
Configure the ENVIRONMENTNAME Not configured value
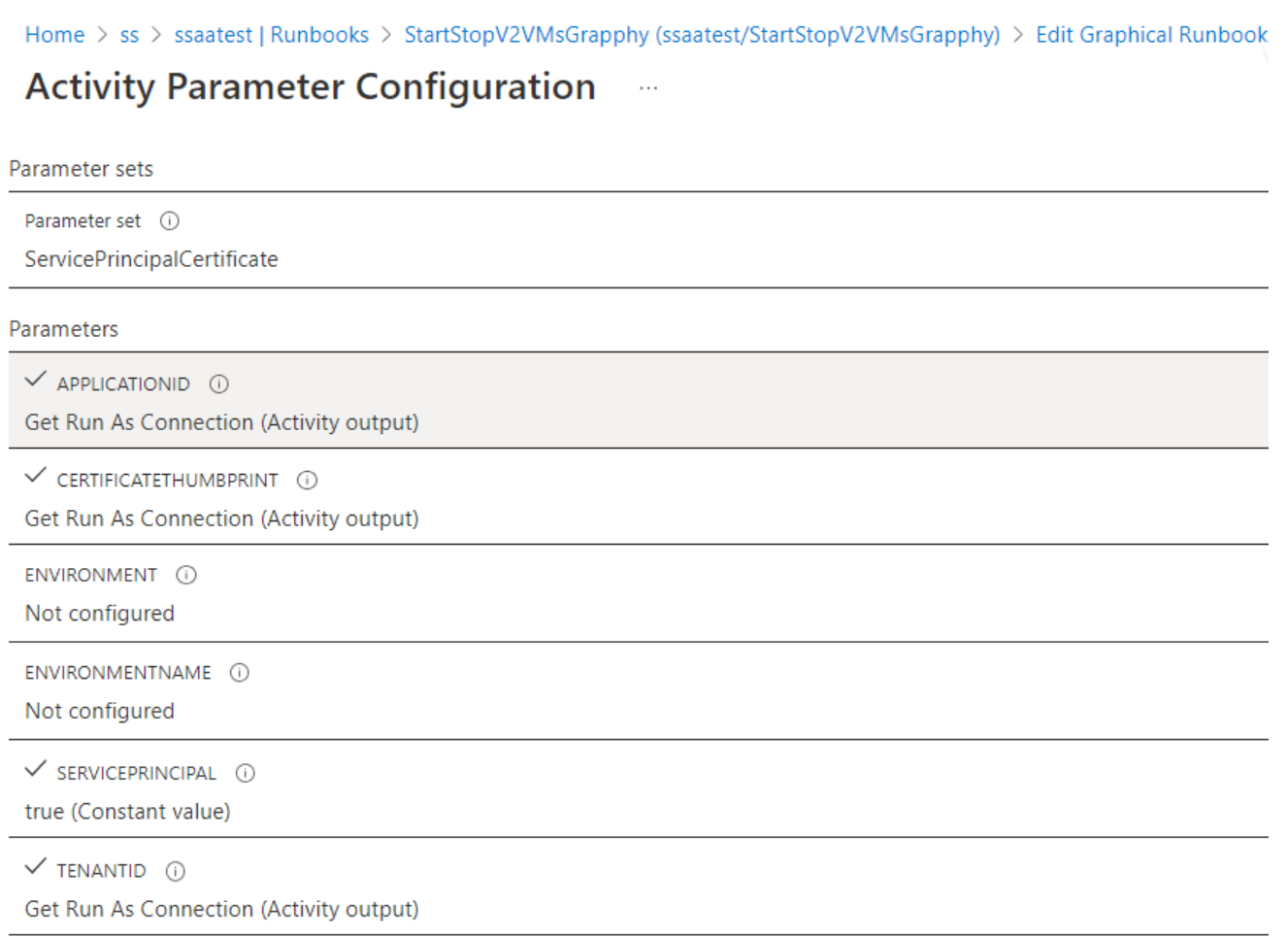pos(100,711)
